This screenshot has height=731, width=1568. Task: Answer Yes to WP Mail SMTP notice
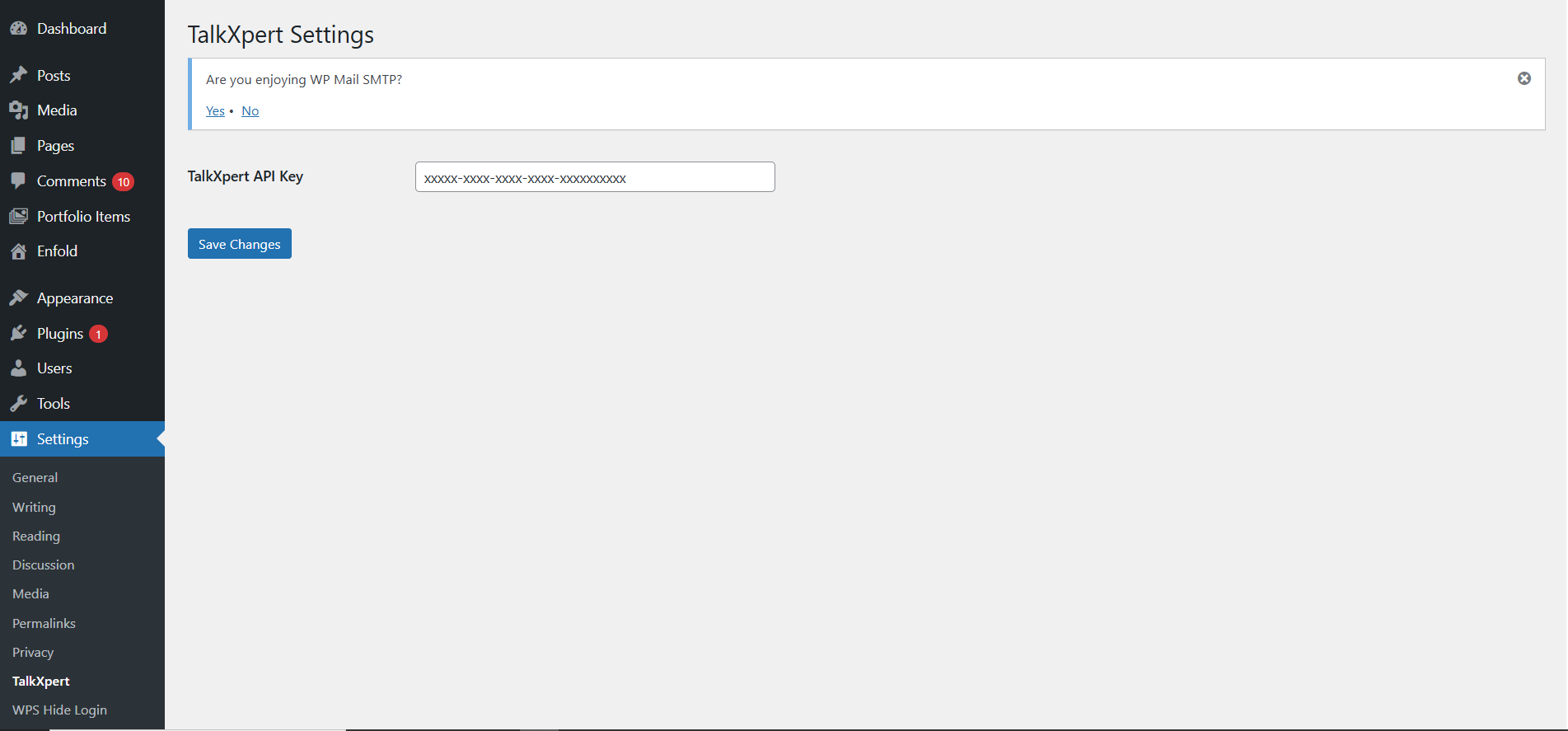(x=215, y=110)
